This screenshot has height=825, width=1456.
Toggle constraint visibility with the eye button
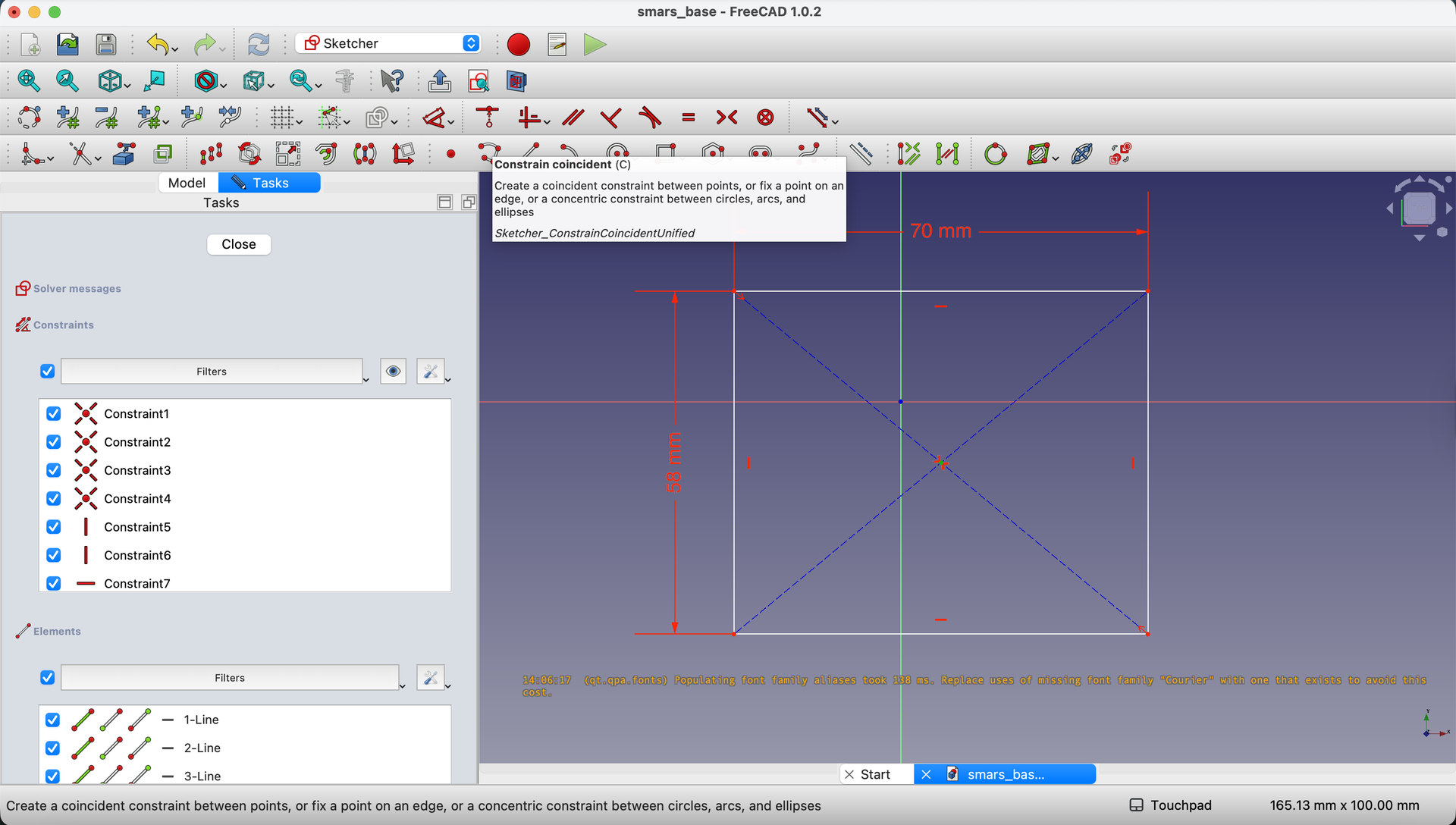coord(393,372)
